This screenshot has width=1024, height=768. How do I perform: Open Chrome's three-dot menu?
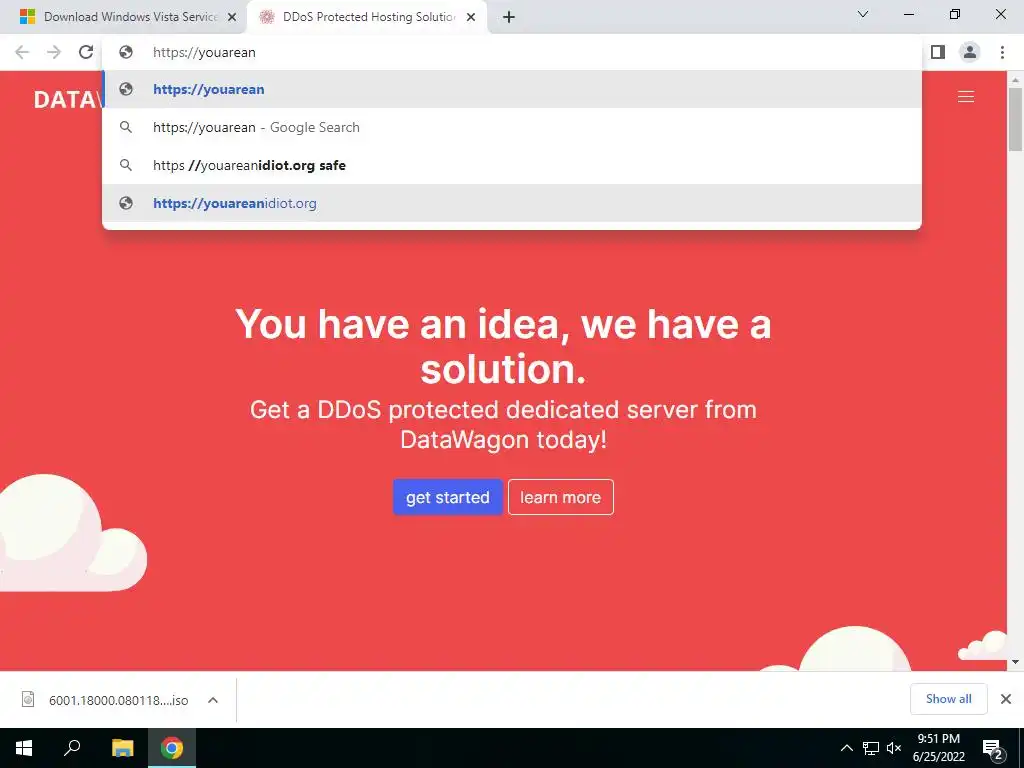click(x=1002, y=52)
